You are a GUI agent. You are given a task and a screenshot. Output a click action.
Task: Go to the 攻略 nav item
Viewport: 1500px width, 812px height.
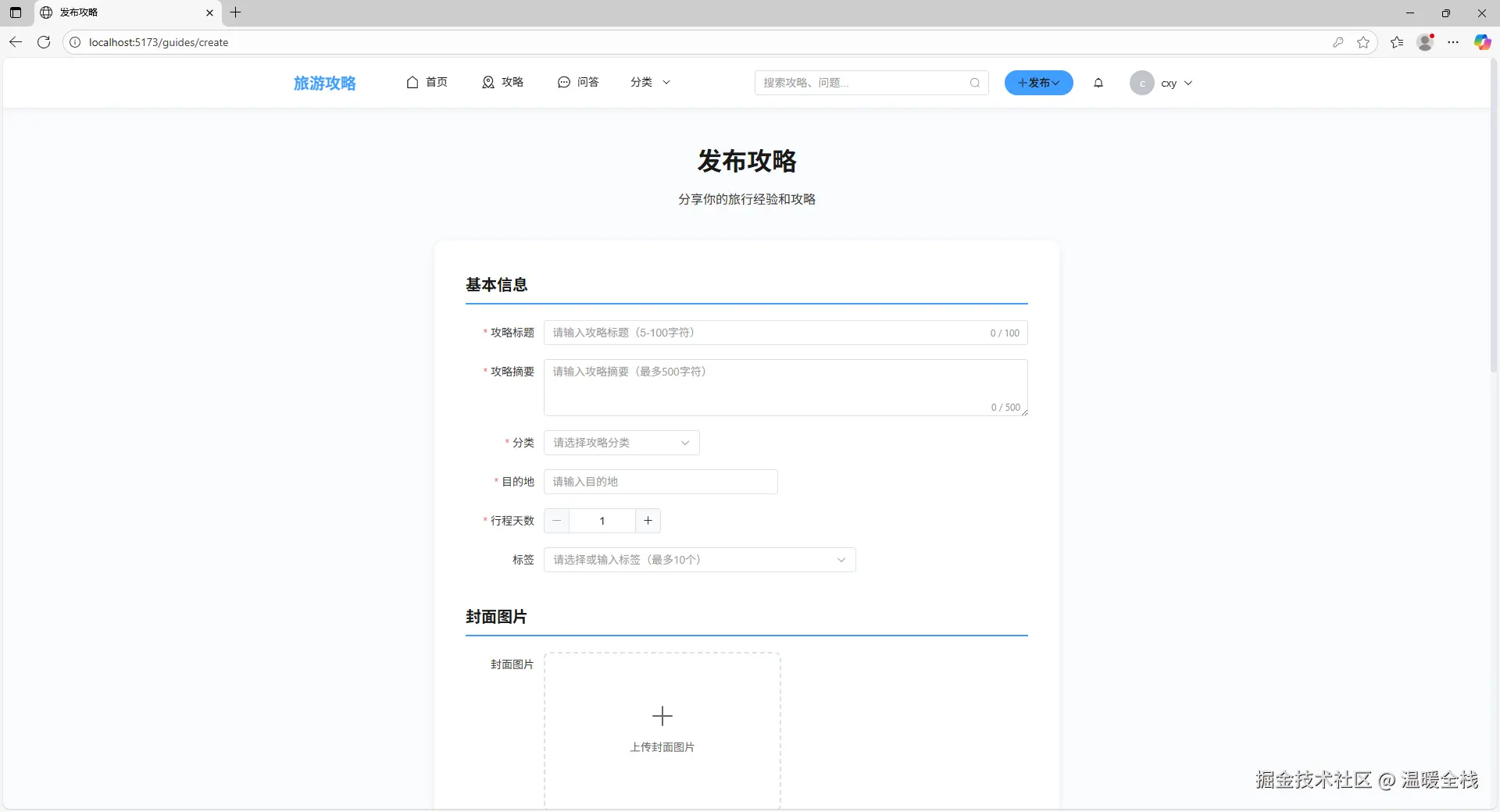(502, 82)
